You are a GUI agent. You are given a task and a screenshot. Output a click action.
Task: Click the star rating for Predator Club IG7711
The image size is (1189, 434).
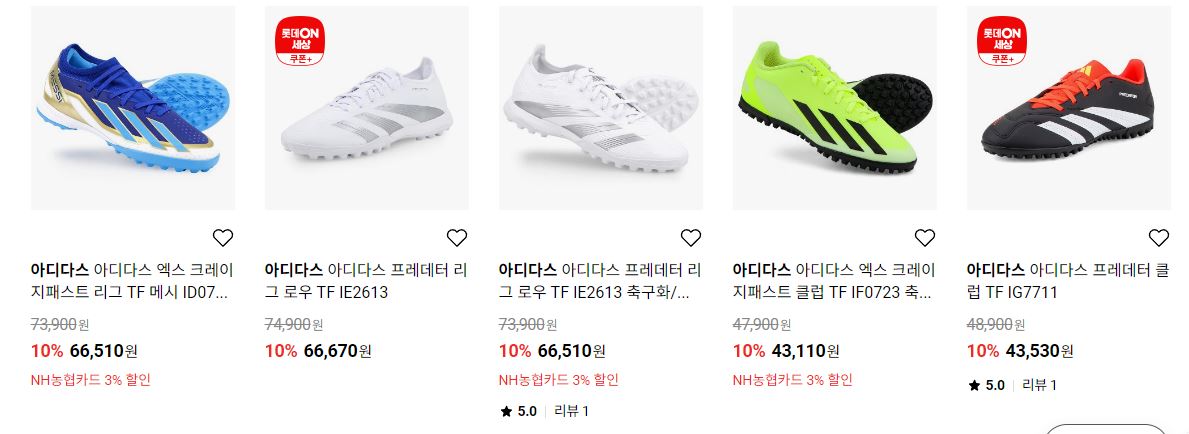987,385
